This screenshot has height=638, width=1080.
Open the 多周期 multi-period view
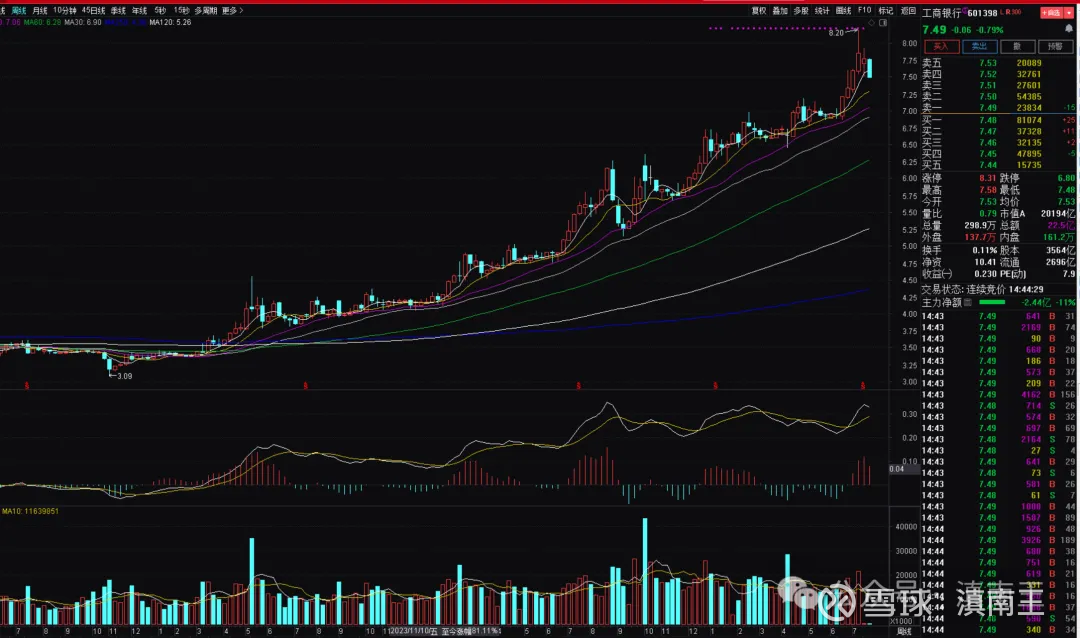coord(205,10)
